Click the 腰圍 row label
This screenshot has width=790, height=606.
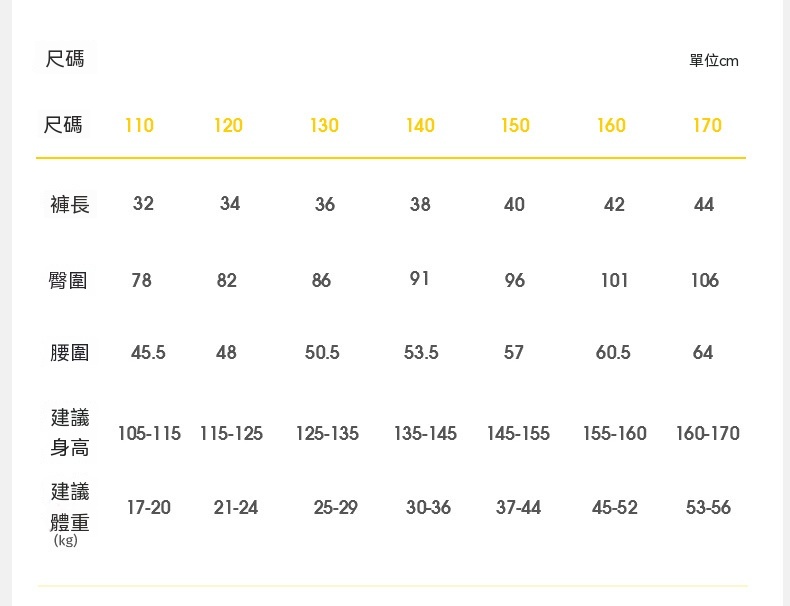click(x=70, y=353)
